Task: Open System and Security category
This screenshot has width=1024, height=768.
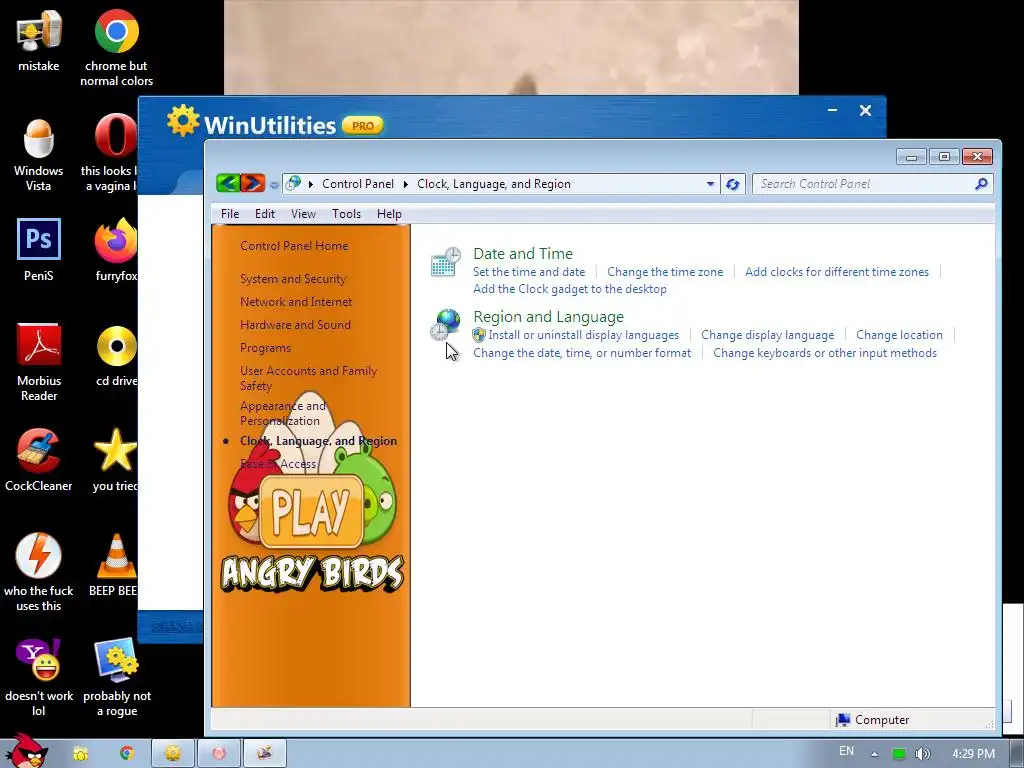Action: click(x=293, y=279)
